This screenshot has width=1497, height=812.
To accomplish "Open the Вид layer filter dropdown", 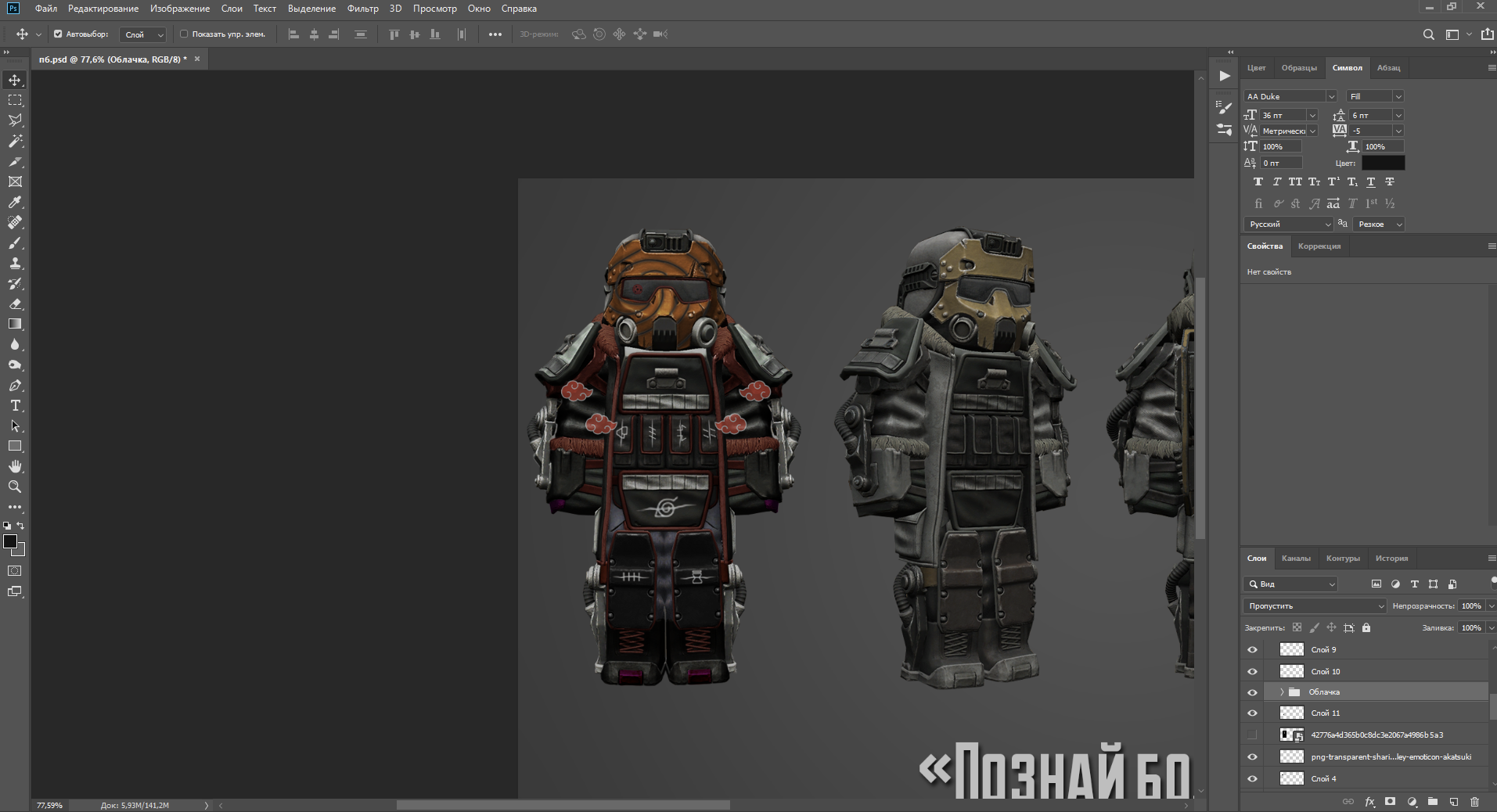I will pos(1290,584).
